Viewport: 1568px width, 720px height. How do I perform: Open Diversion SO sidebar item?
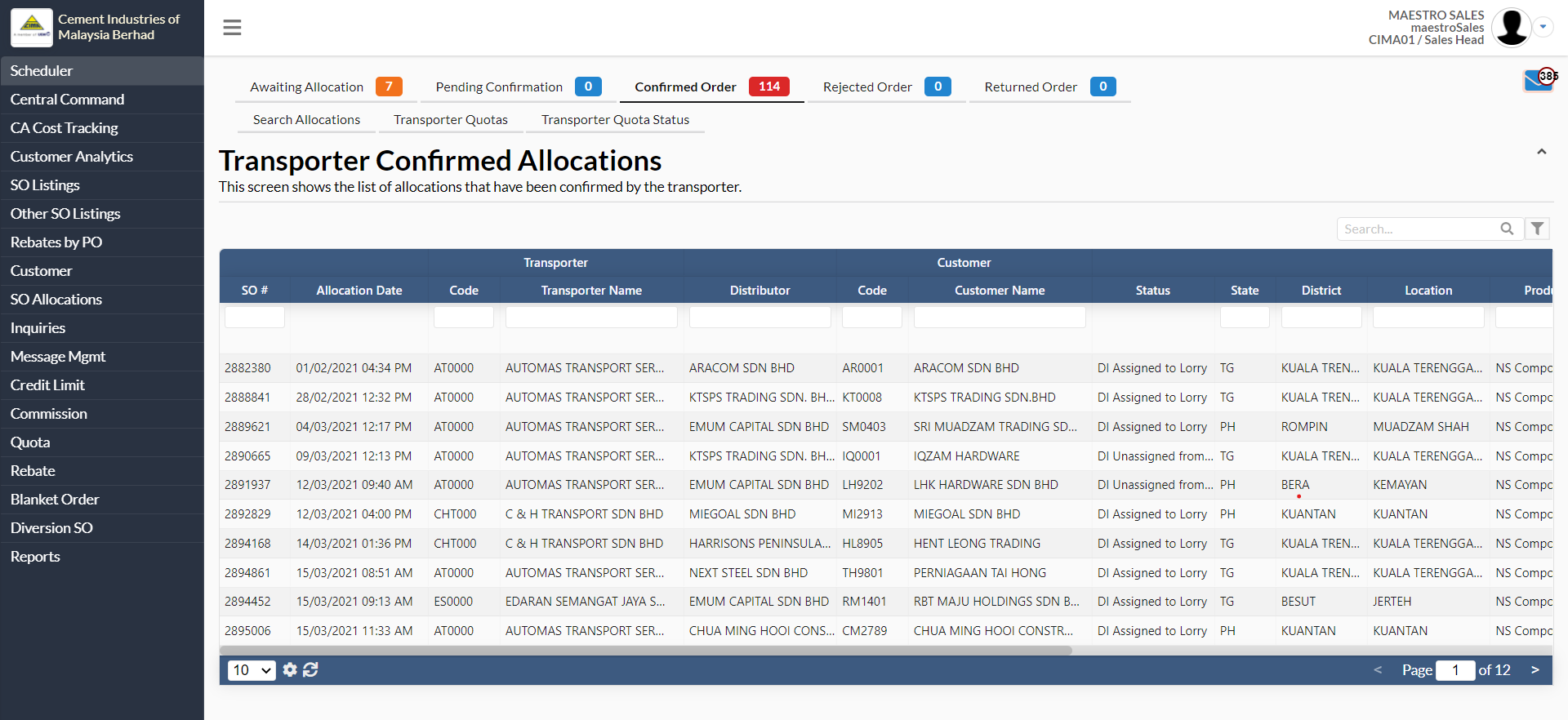(102, 528)
